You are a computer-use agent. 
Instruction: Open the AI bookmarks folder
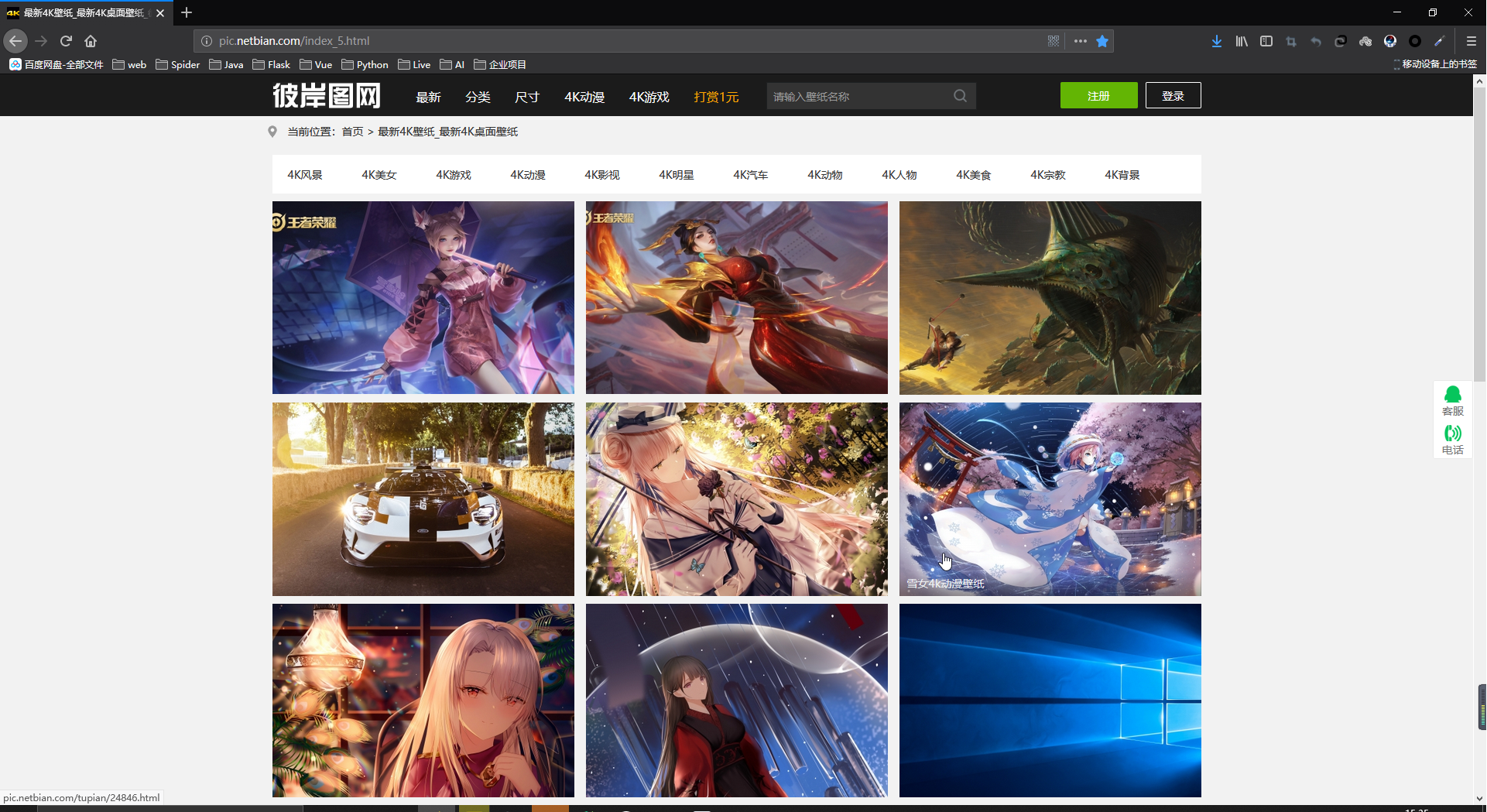(452, 64)
